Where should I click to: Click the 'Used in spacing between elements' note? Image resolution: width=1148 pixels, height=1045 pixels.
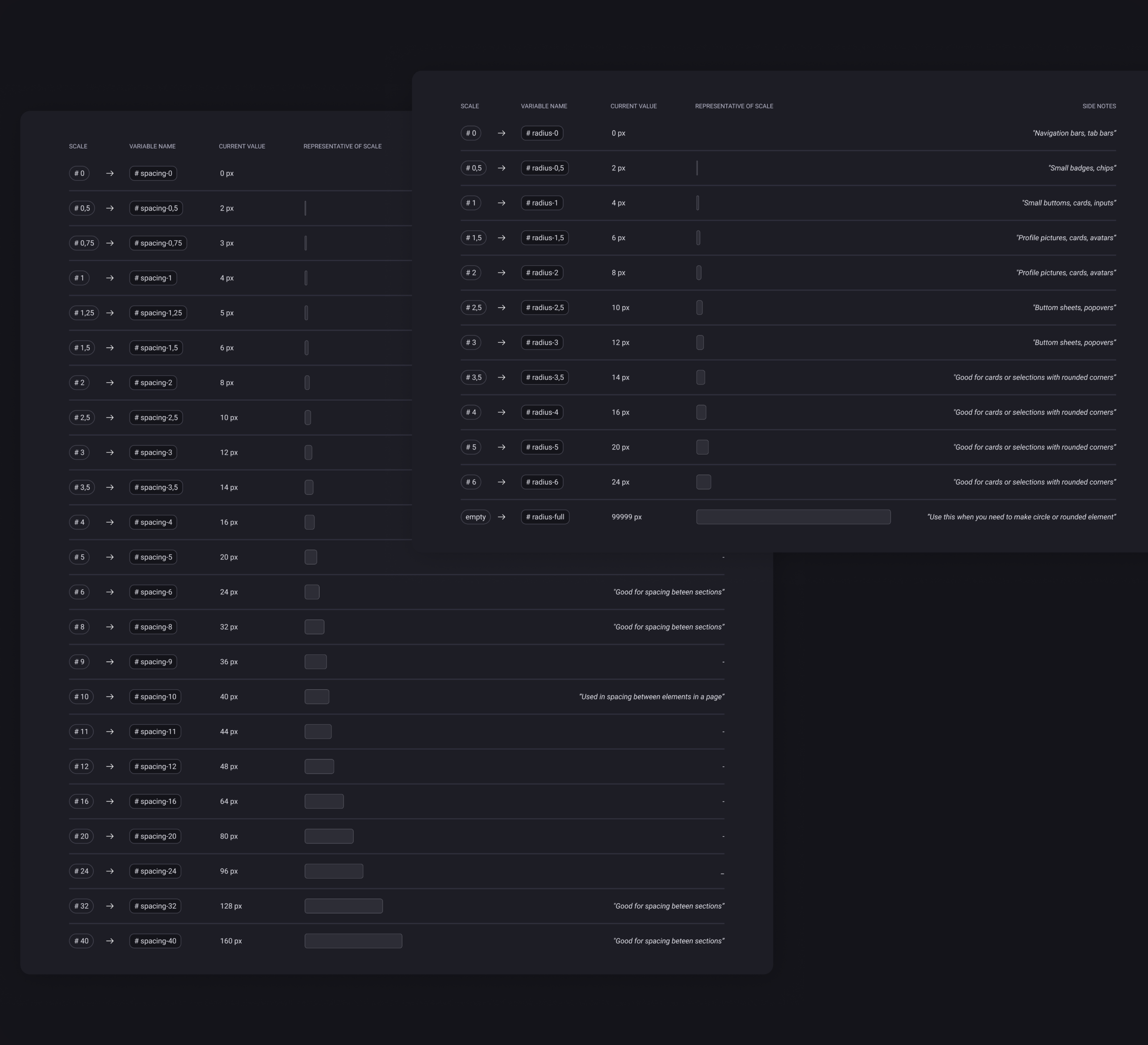tap(652, 697)
